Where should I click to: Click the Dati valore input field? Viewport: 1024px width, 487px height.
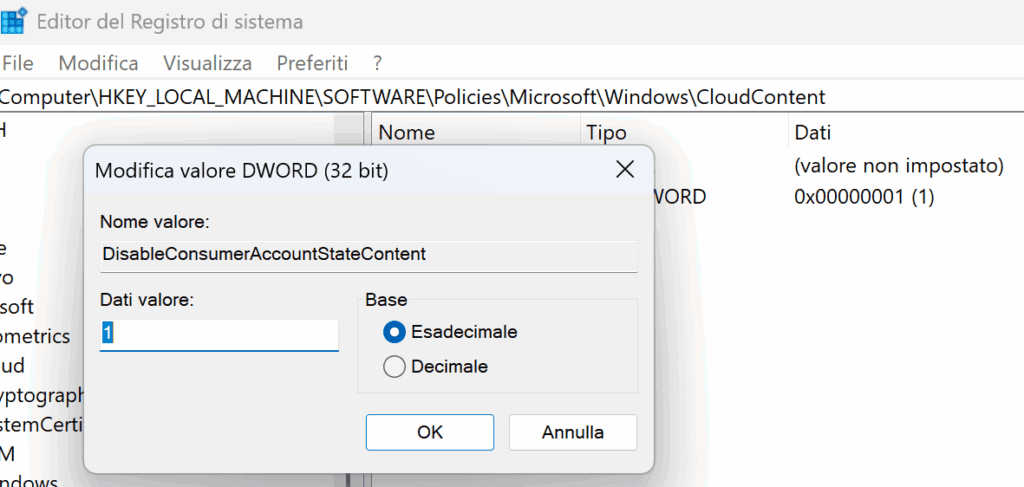(x=220, y=334)
